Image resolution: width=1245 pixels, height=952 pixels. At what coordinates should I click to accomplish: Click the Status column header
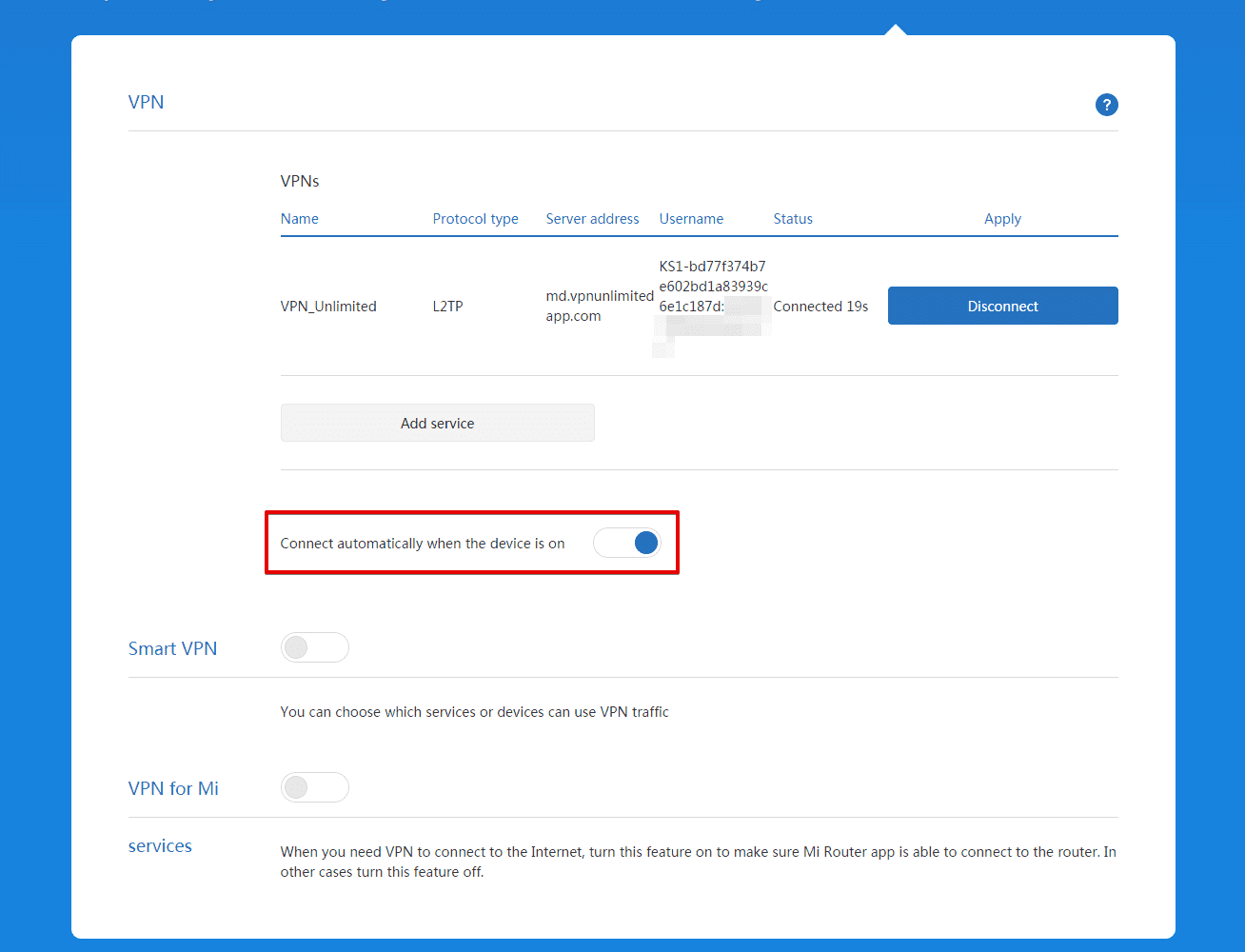point(793,218)
